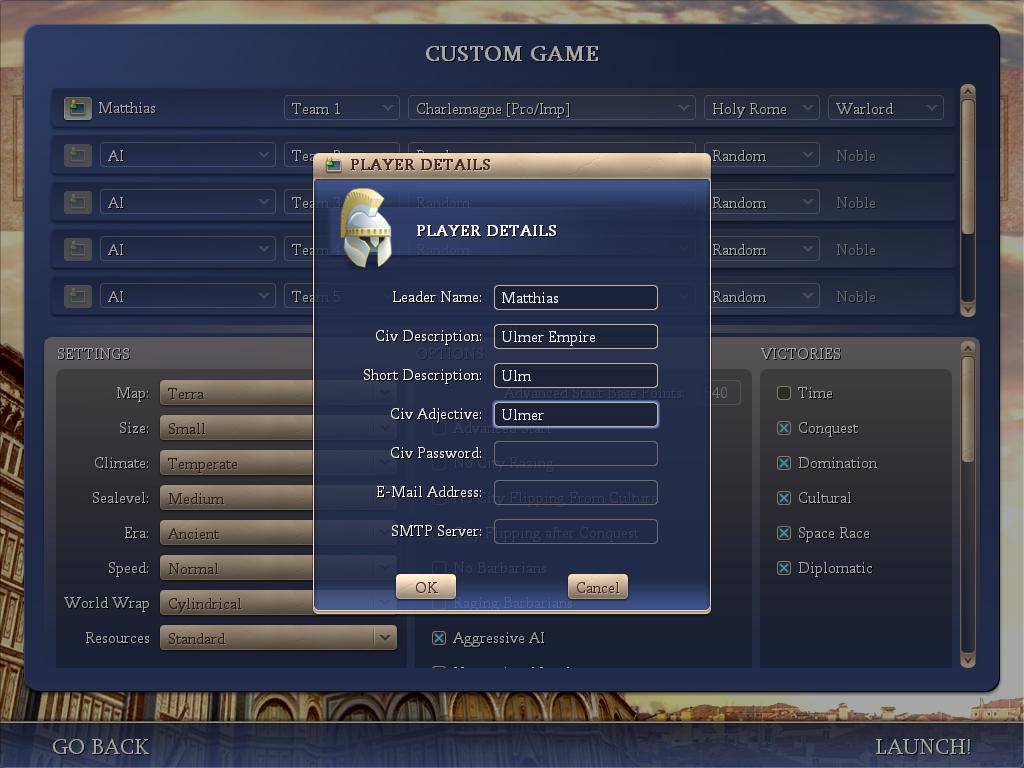Open the Speed dropdown showing Normal

236,568
